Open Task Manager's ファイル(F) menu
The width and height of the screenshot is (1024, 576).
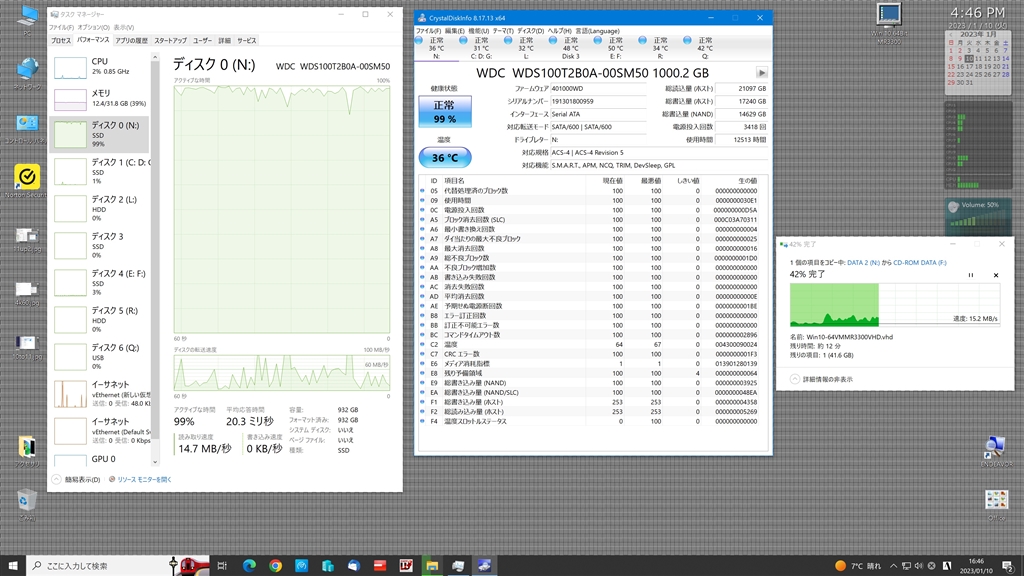tap(61, 27)
